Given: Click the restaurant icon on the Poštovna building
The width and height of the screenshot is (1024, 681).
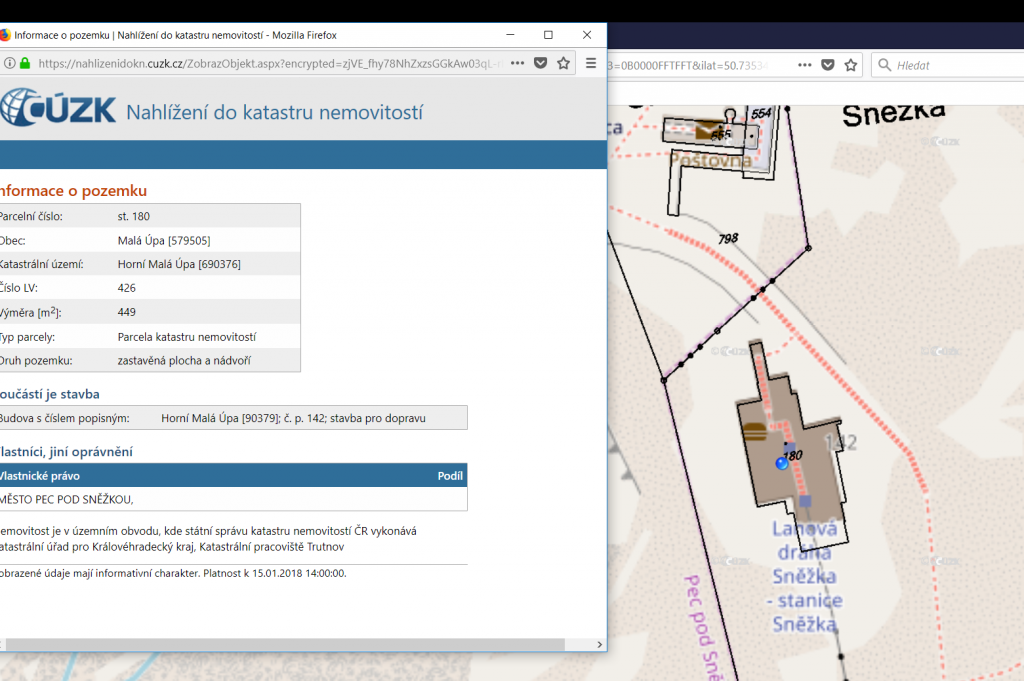Looking at the screenshot, I should (x=706, y=131).
